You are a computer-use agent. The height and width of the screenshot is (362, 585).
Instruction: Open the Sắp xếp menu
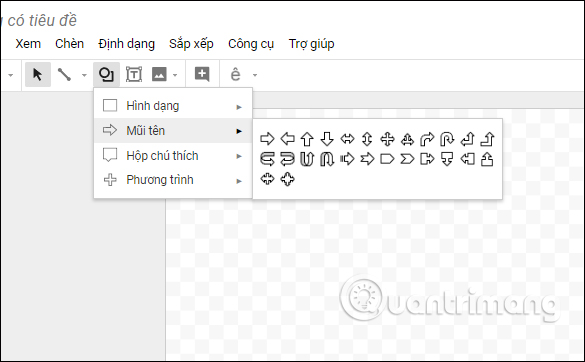click(x=191, y=44)
